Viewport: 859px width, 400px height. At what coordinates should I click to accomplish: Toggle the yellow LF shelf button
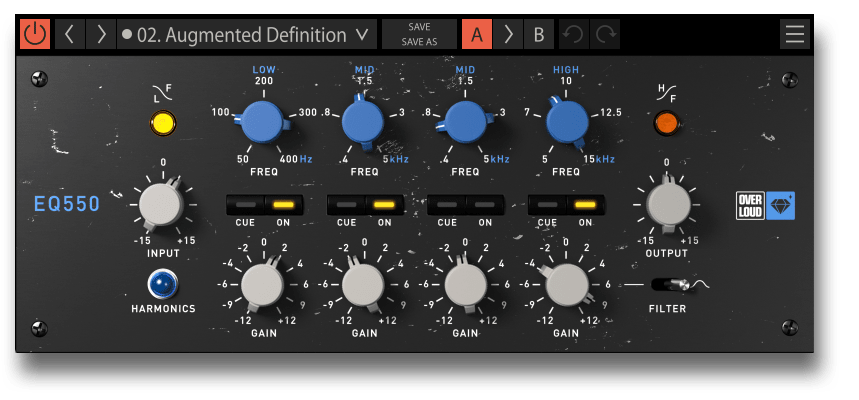pyautogui.click(x=163, y=123)
